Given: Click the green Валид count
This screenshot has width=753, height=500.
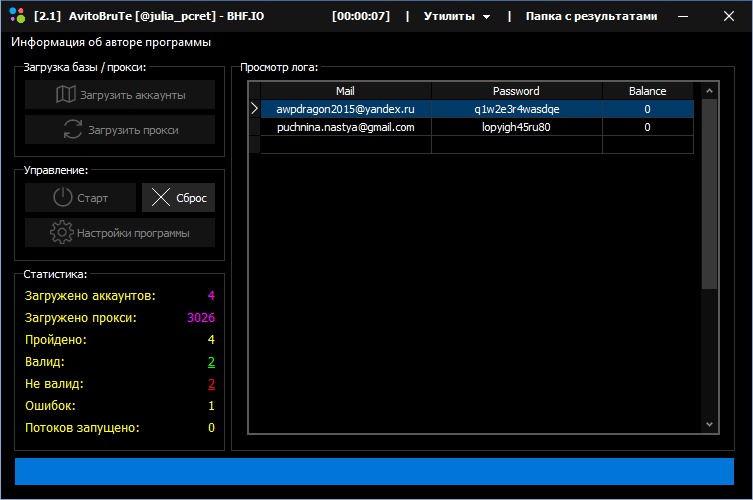Looking at the screenshot, I should point(211,362).
